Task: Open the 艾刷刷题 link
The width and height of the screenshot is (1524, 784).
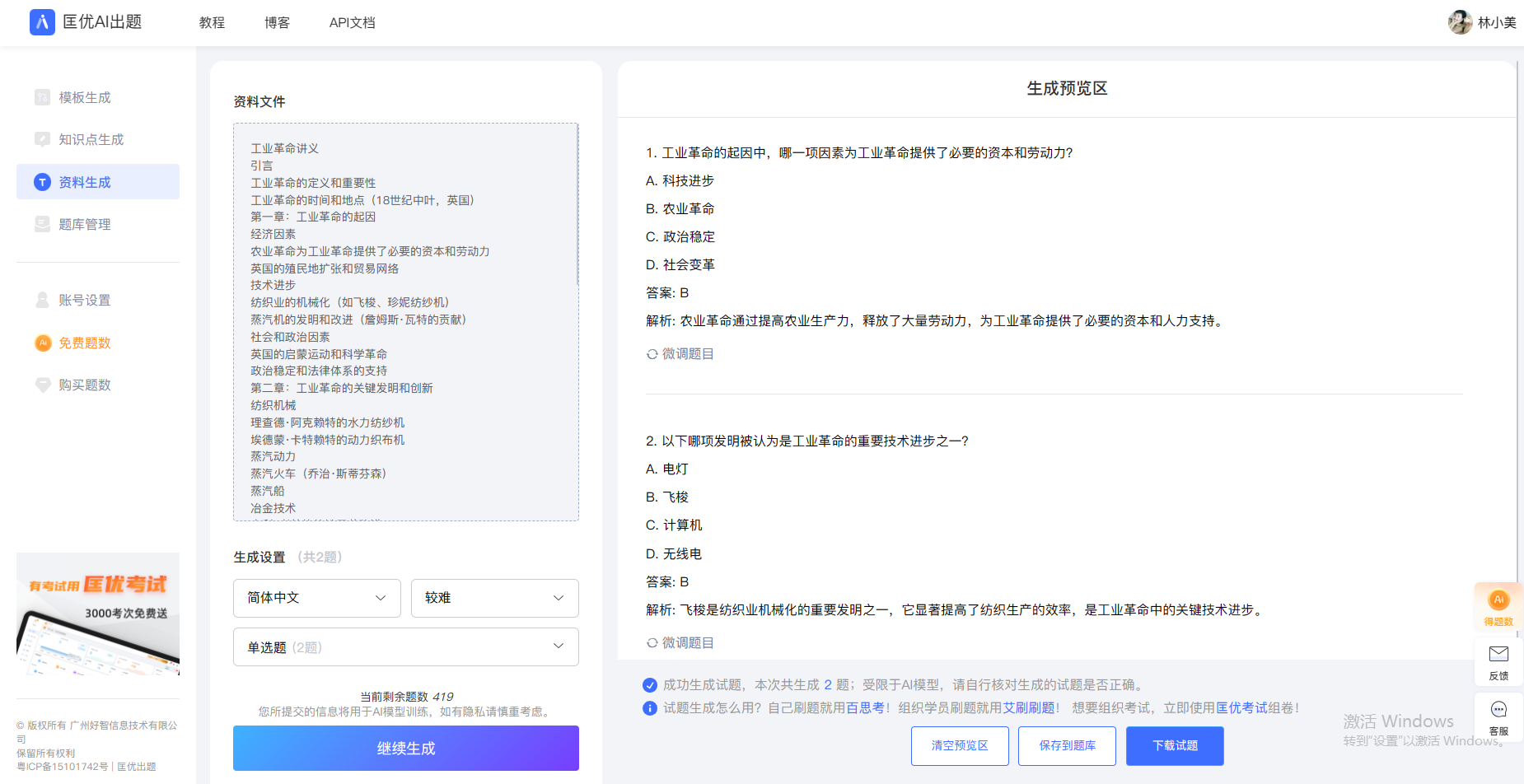Action: click(x=1029, y=708)
